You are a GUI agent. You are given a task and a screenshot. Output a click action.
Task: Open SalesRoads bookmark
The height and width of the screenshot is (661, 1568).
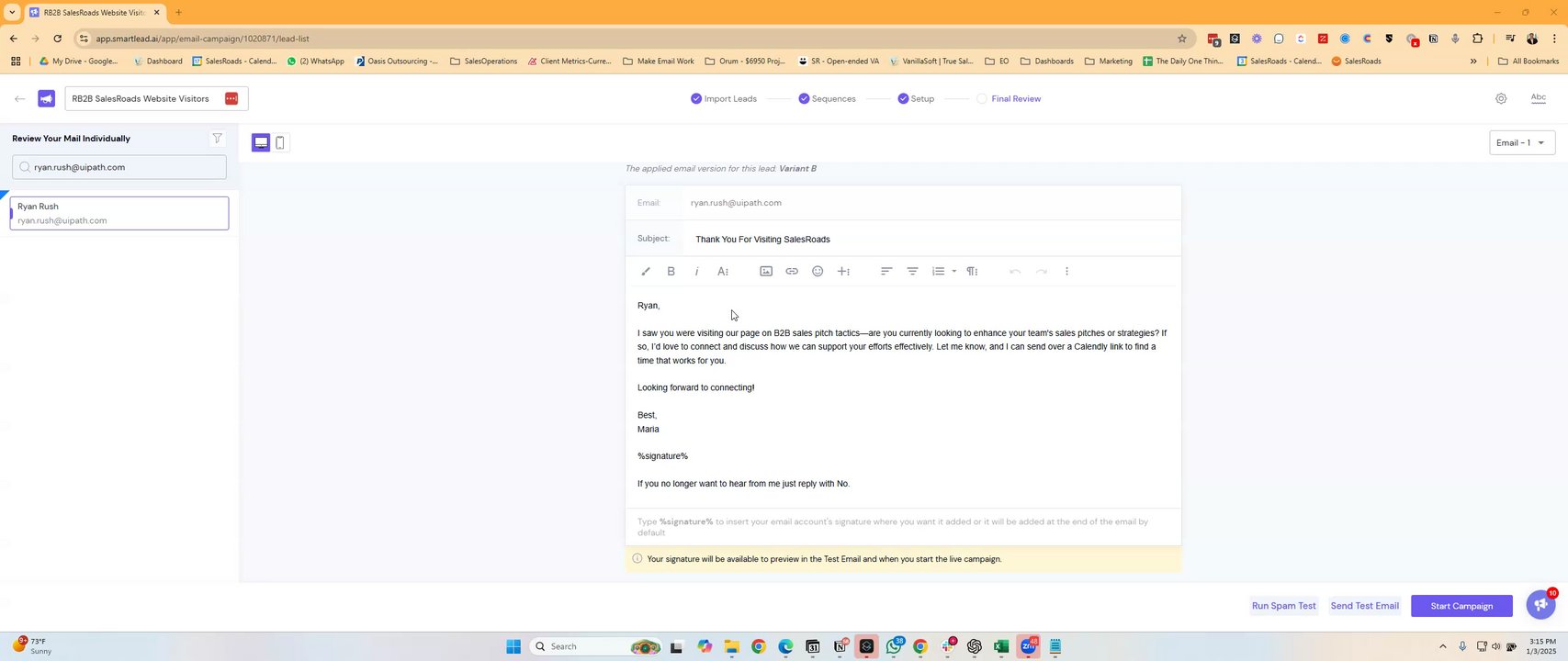[1356, 62]
